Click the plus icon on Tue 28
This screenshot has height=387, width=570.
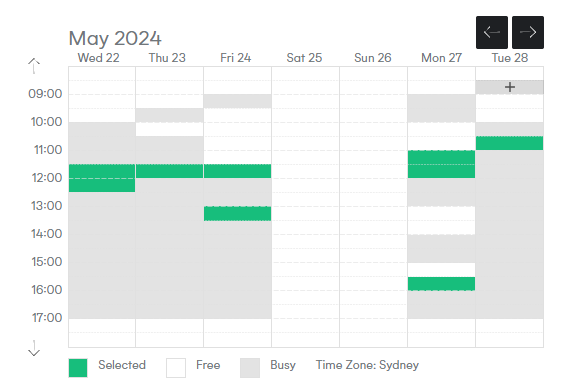click(510, 87)
